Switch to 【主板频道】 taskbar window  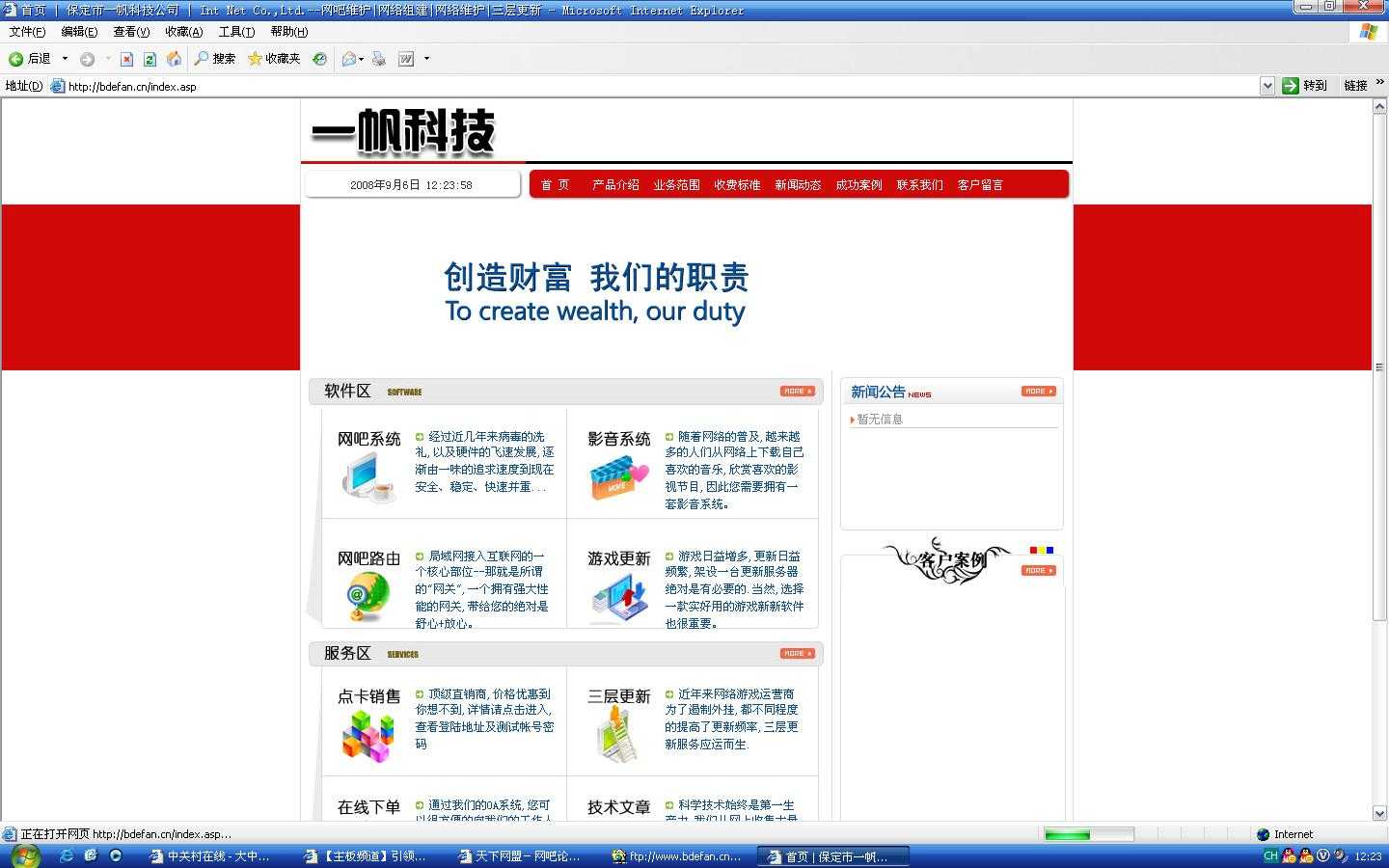point(368,855)
